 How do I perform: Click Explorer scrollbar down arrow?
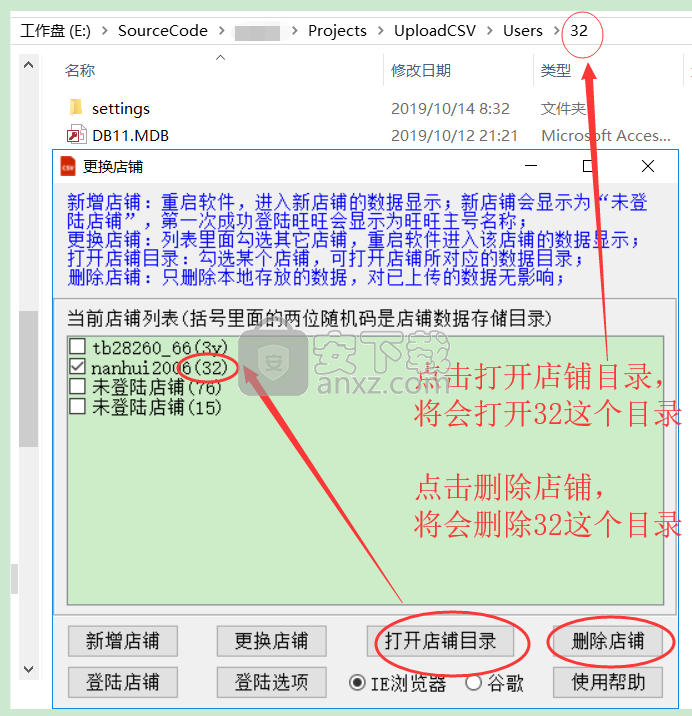pyautogui.click(x=28, y=669)
